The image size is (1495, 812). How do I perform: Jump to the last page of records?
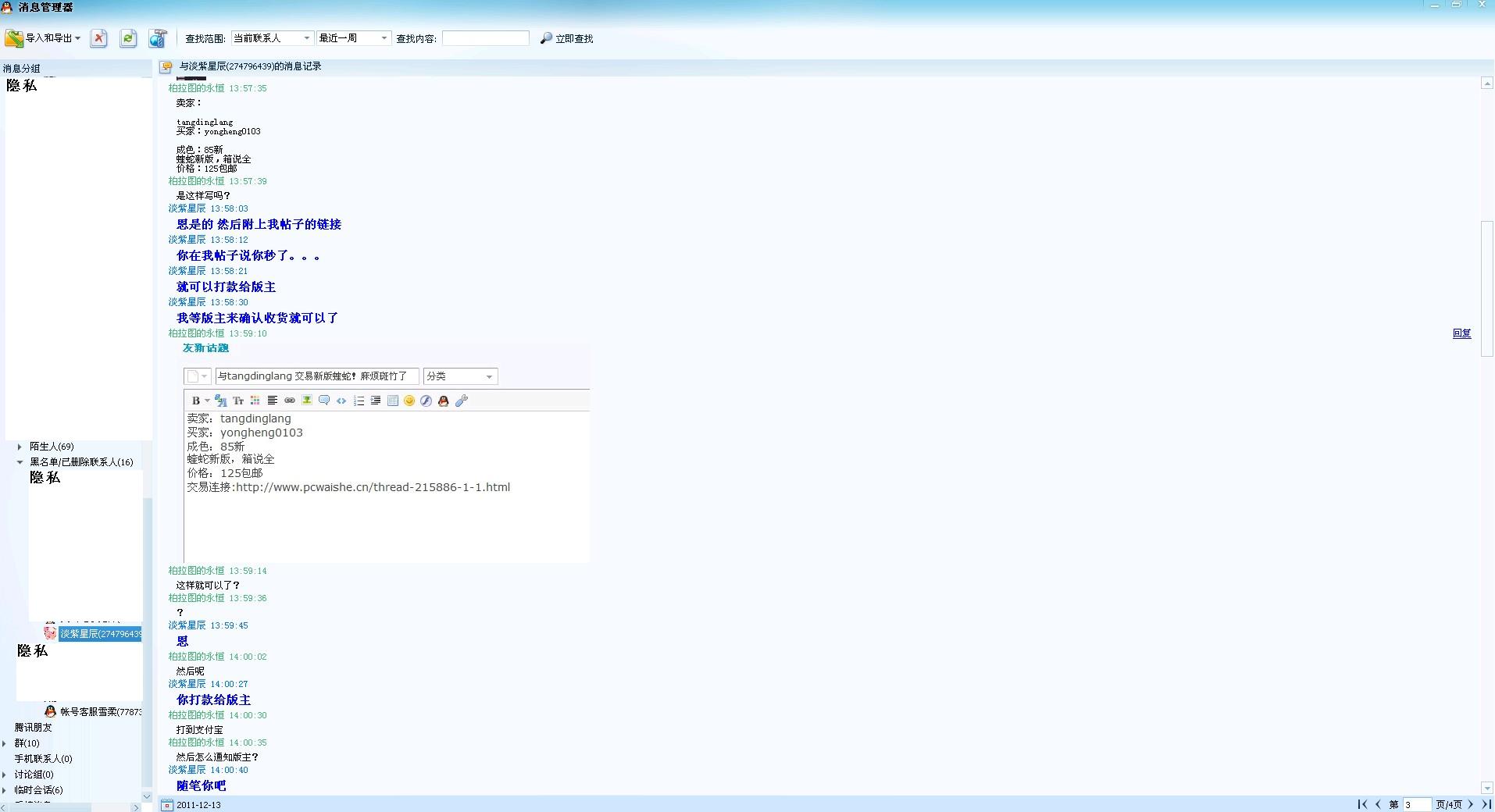[1486, 804]
